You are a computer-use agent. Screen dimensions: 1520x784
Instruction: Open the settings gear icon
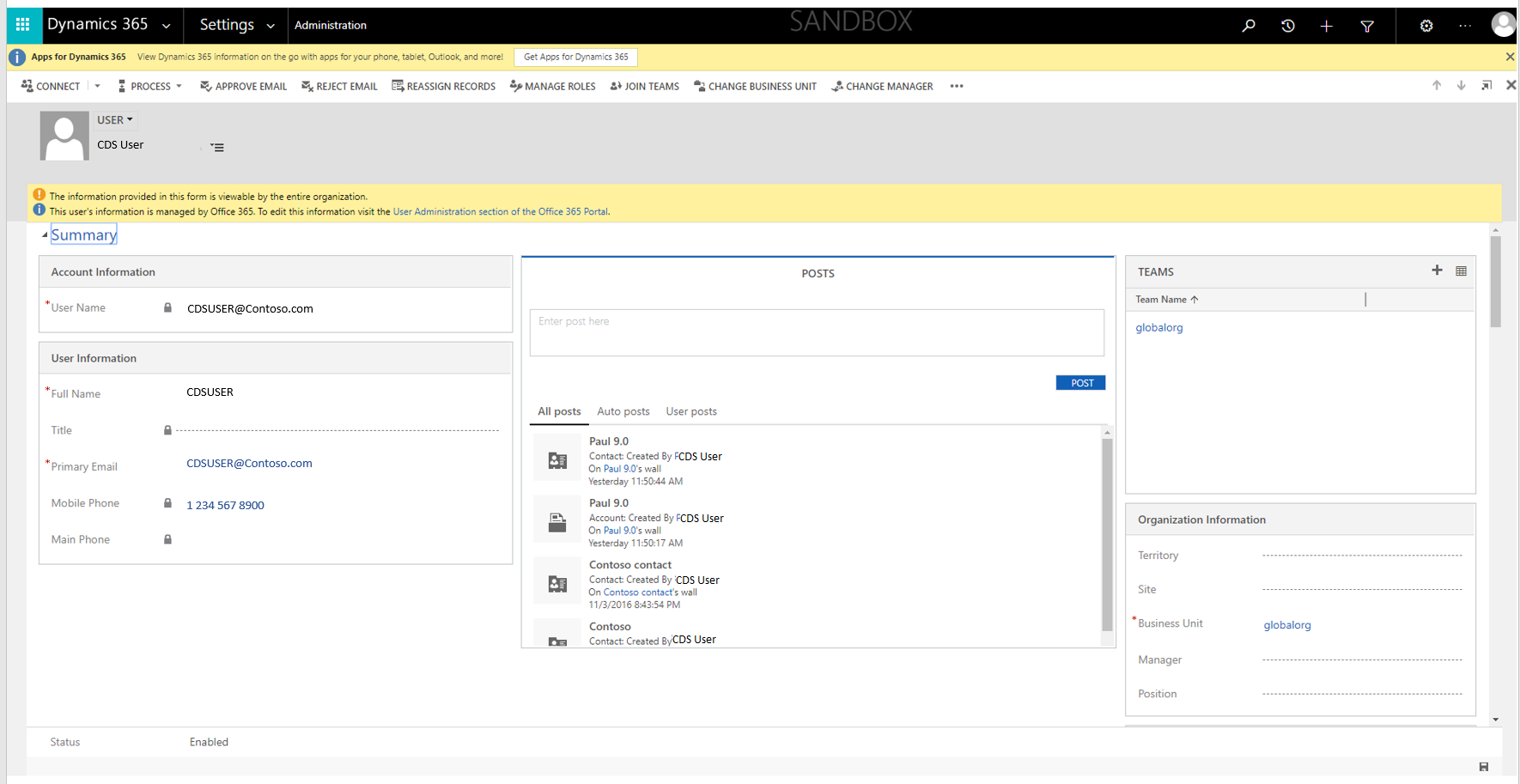click(1426, 25)
